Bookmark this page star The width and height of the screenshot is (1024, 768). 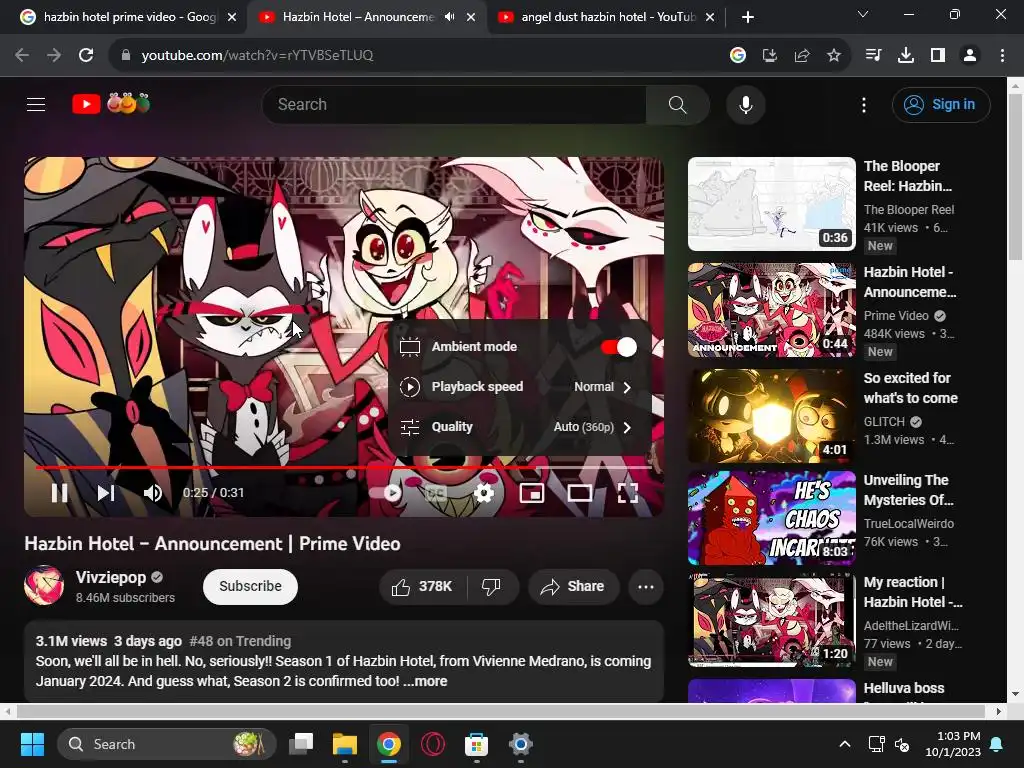(x=834, y=56)
